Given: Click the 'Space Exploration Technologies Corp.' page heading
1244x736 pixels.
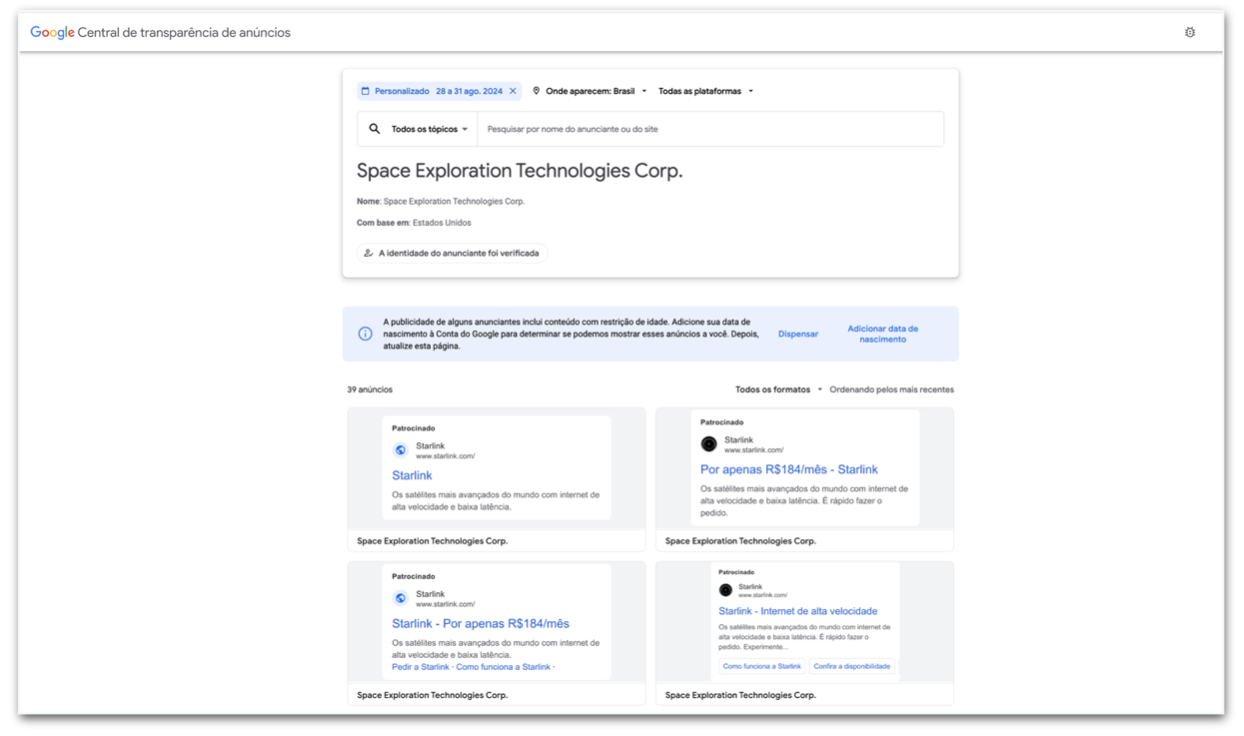Looking at the screenshot, I should [520, 171].
